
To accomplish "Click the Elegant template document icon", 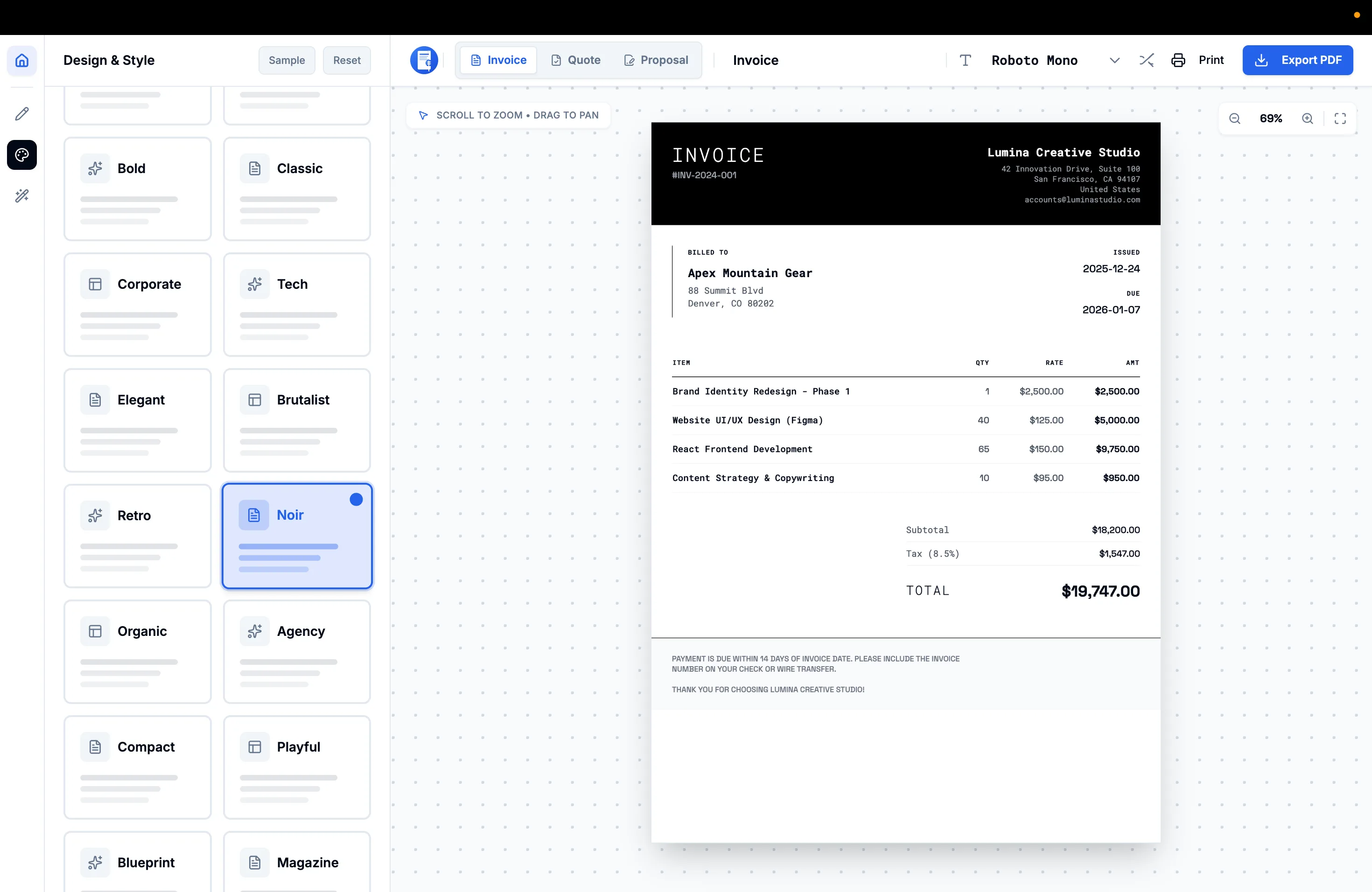I will (95, 400).
